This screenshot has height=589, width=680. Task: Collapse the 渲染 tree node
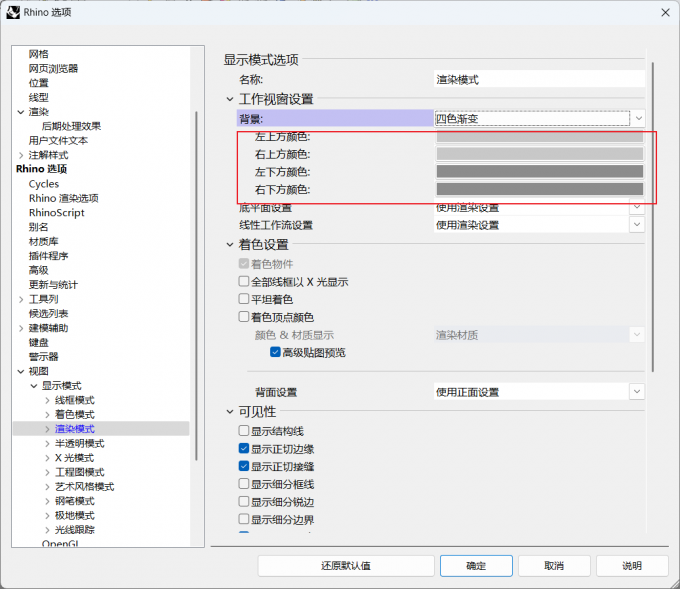[21, 112]
